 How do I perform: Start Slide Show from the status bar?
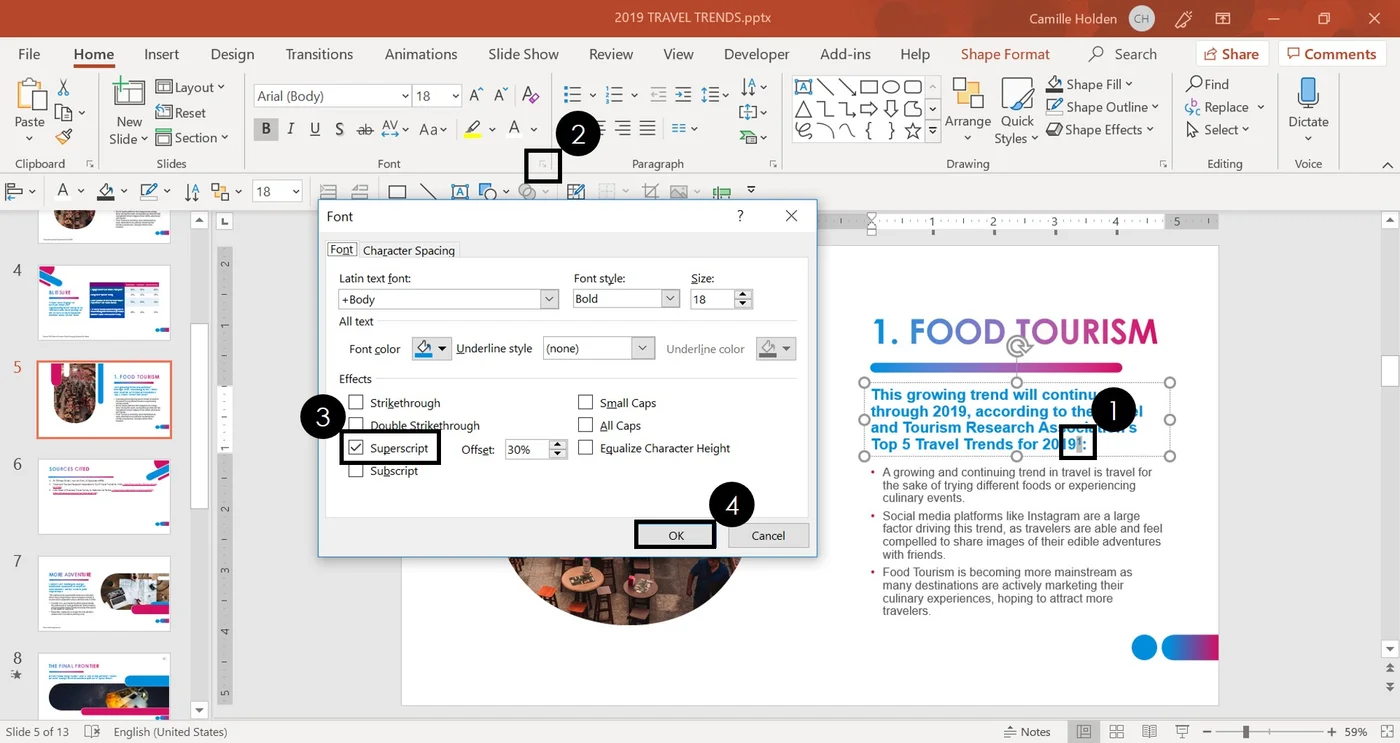point(1183,732)
